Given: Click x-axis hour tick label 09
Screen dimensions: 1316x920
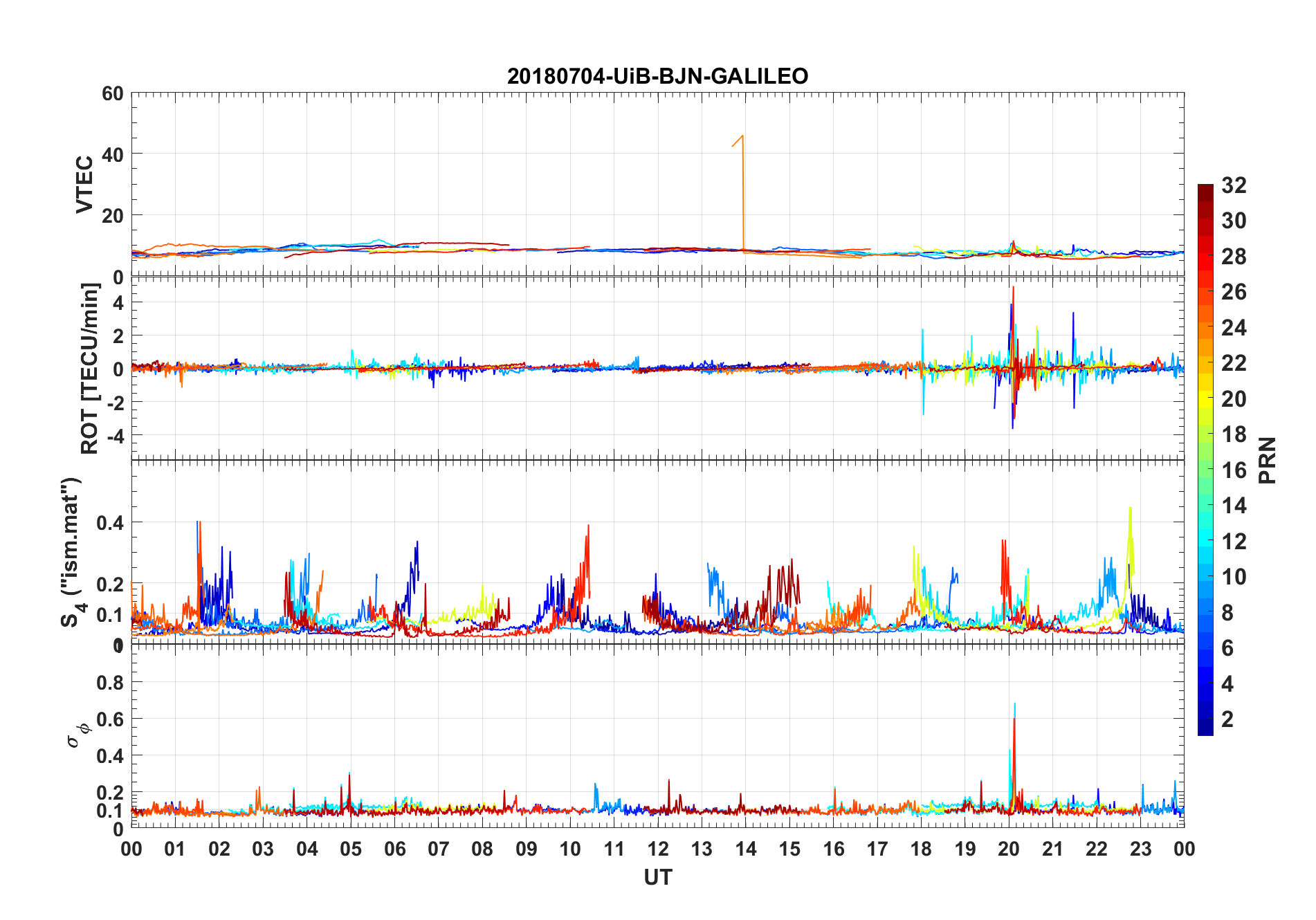Looking at the screenshot, I should [527, 849].
